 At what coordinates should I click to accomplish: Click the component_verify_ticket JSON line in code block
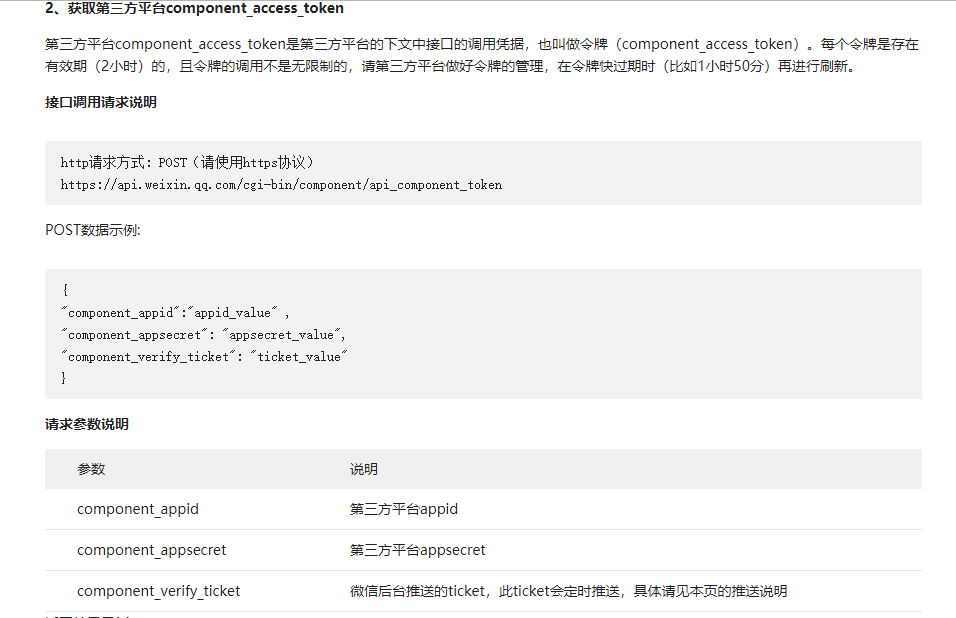pyautogui.click(x=204, y=357)
